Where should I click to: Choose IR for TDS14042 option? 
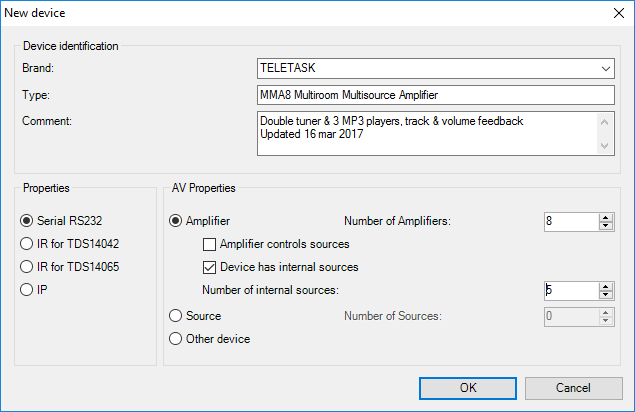pos(26,244)
